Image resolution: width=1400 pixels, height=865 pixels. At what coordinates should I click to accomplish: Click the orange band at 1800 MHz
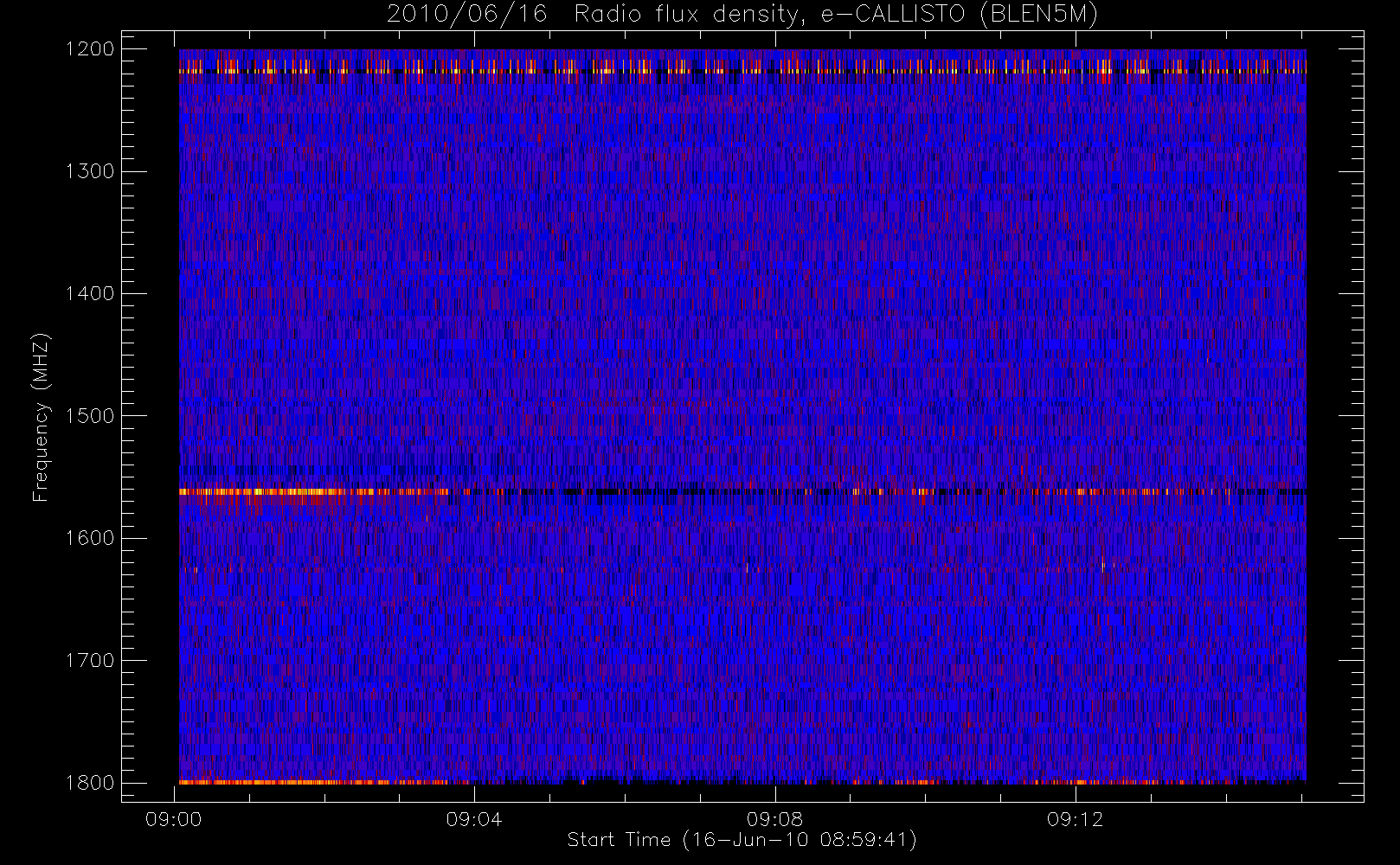pyautogui.click(x=742, y=782)
